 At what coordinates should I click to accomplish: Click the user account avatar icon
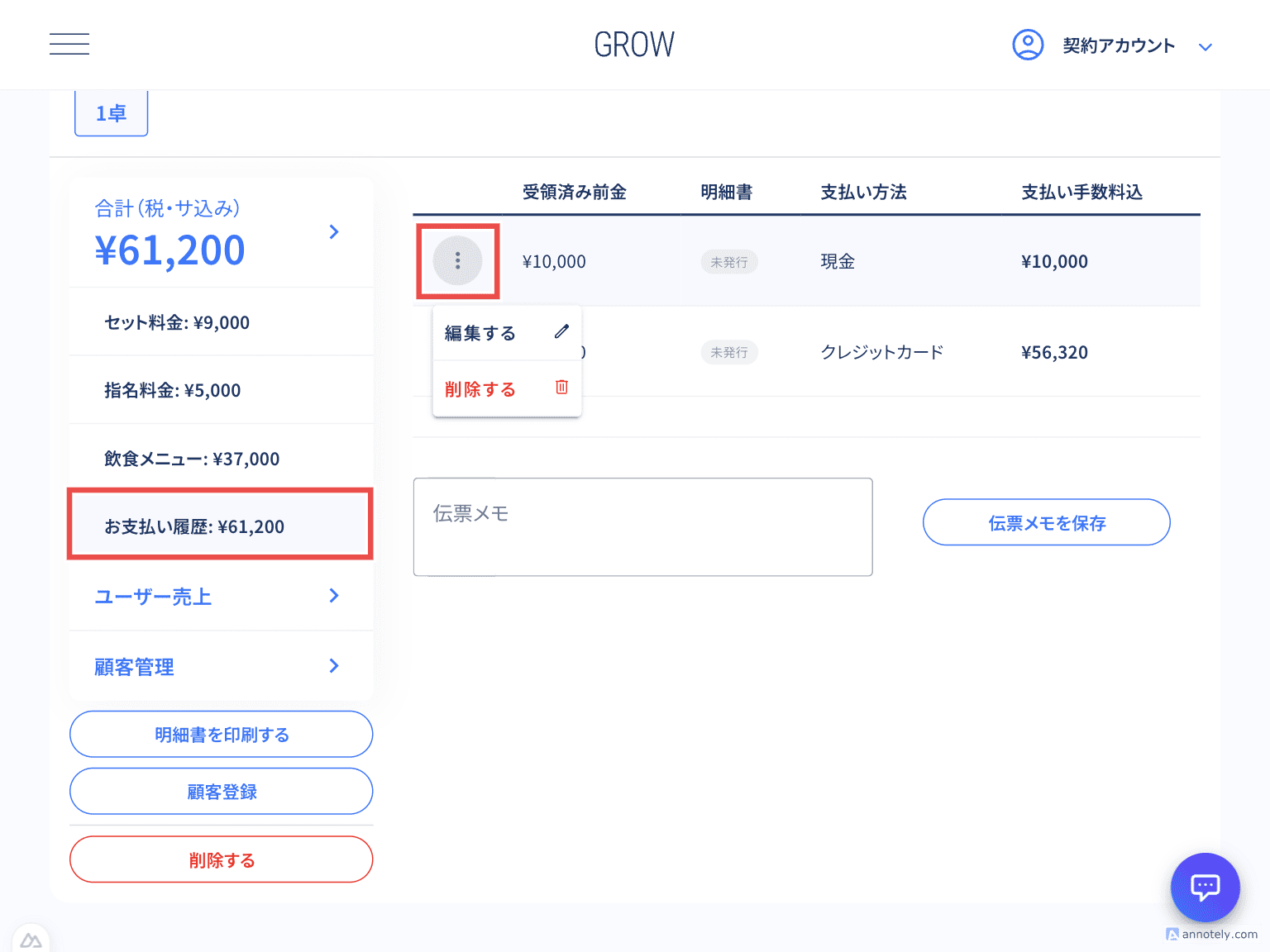click(x=1028, y=45)
